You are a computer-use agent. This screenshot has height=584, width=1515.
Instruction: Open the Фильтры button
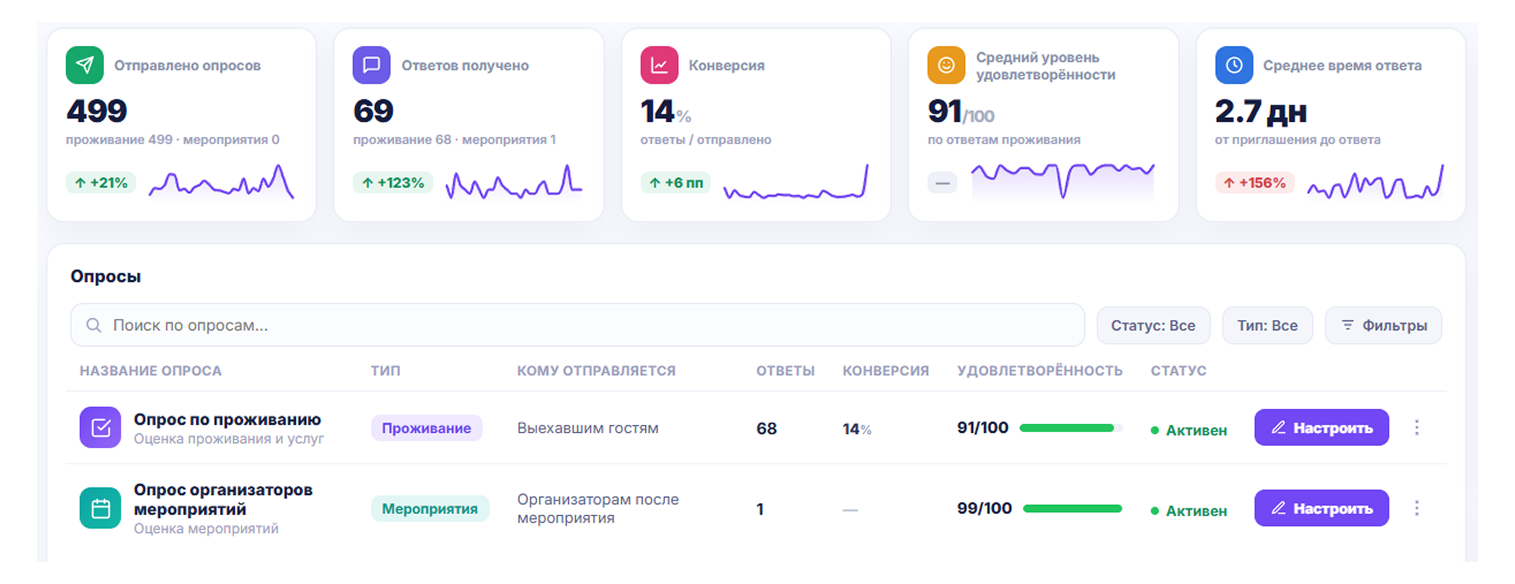point(1383,325)
